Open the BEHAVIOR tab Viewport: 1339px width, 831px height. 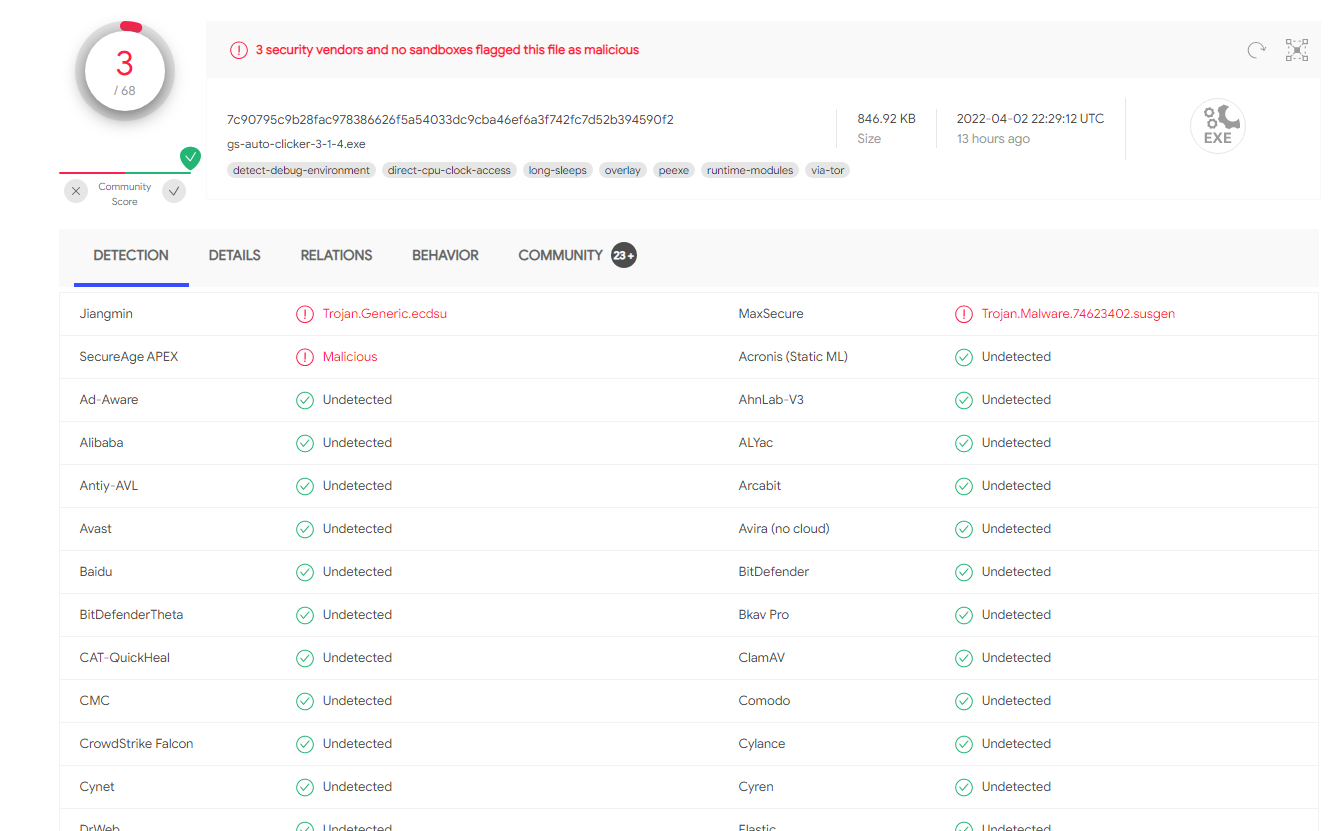click(x=445, y=256)
